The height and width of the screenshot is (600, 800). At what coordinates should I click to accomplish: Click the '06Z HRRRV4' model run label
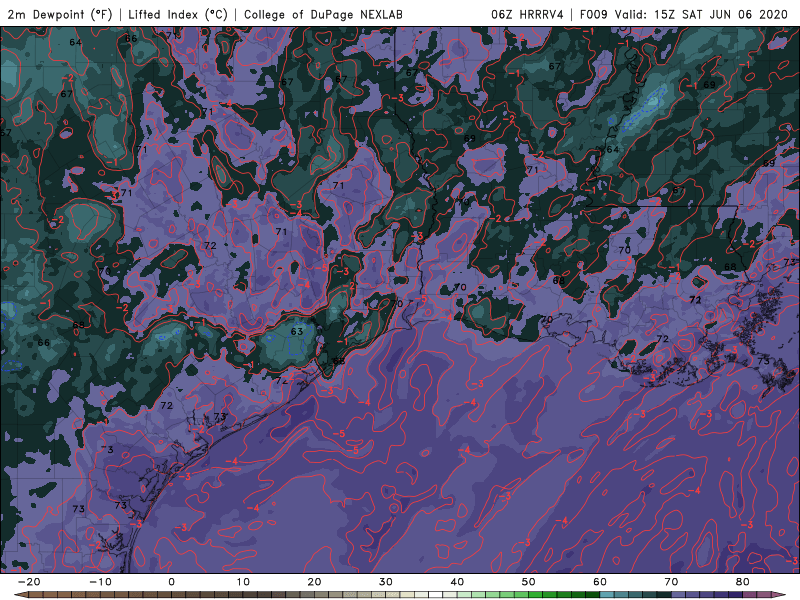[x=527, y=15]
